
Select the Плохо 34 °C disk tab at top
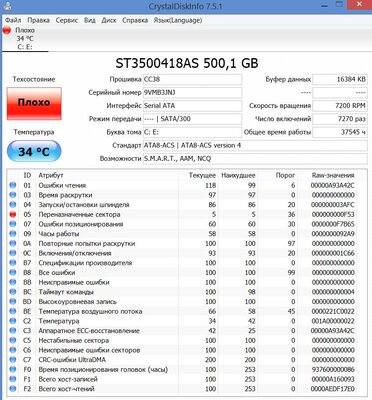[x=25, y=39]
